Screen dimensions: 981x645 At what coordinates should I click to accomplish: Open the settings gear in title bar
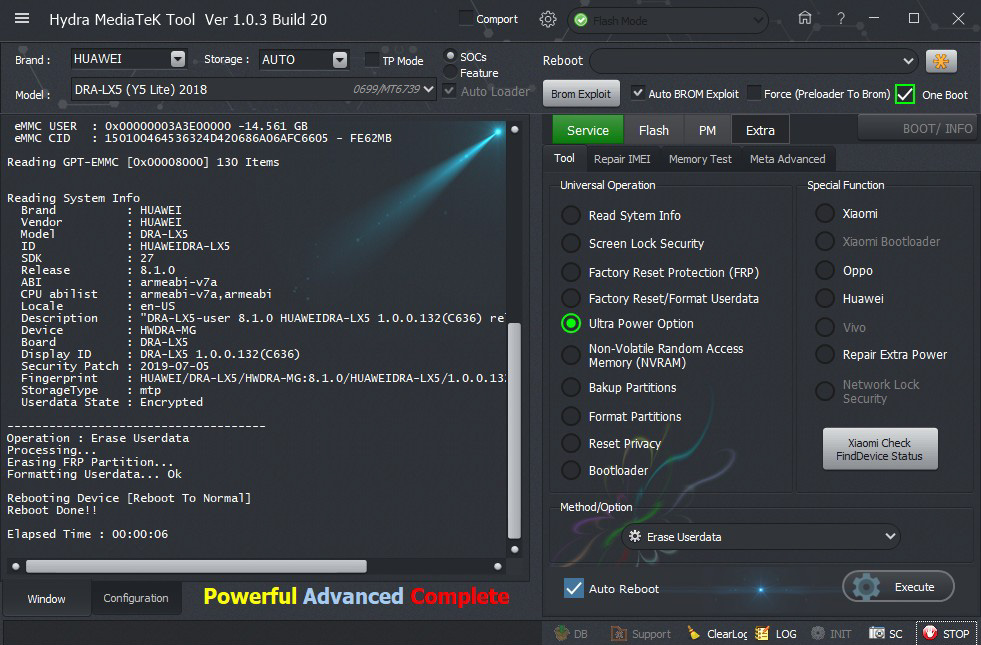tap(547, 19)
